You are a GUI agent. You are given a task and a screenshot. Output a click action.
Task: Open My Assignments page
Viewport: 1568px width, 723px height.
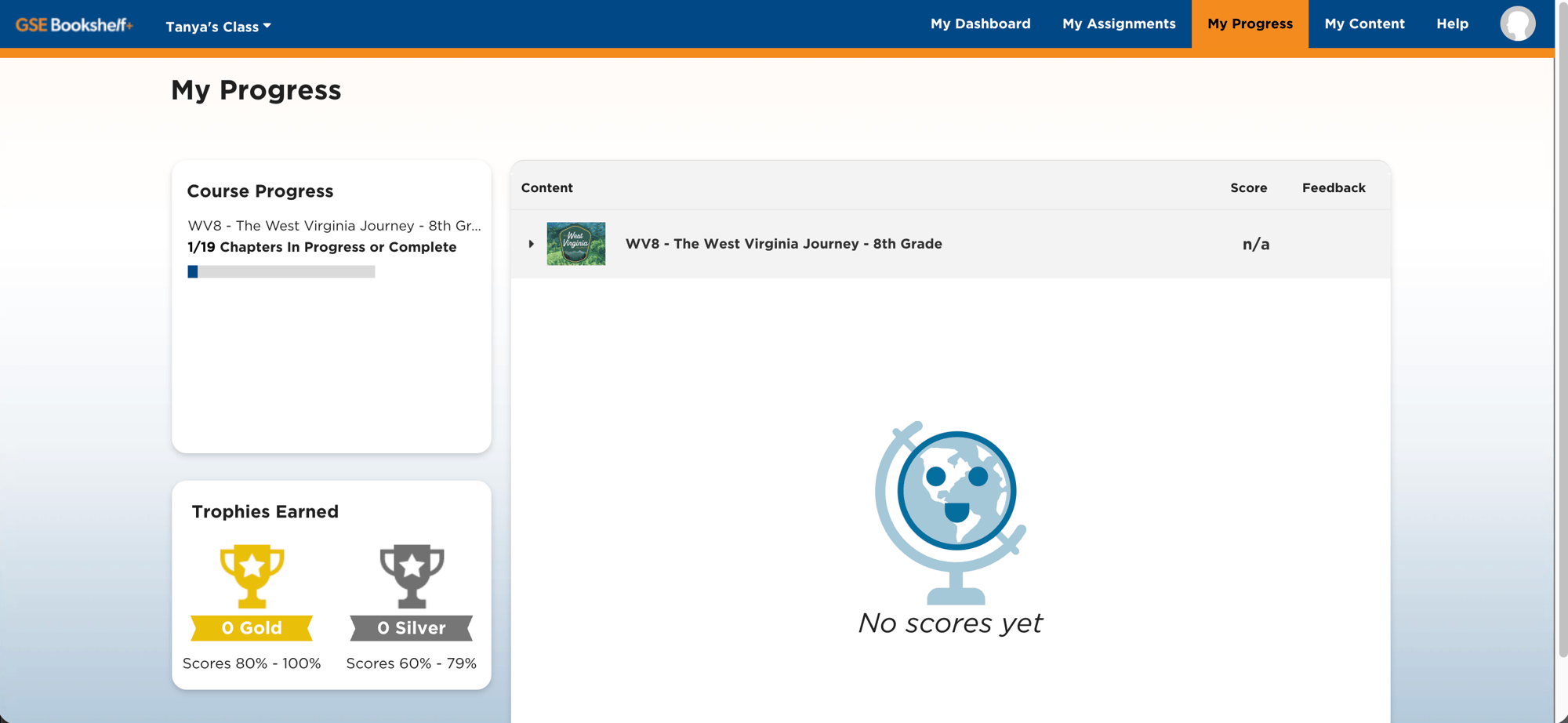coord(1119,24)
